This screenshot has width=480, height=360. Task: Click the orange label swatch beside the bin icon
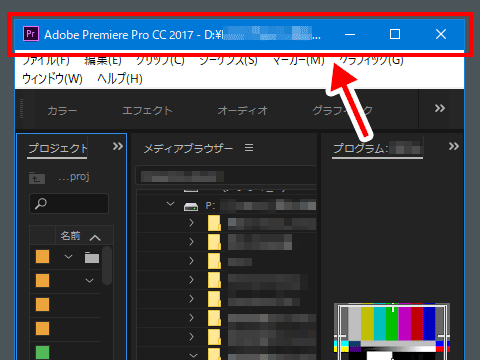coord(42,257)
